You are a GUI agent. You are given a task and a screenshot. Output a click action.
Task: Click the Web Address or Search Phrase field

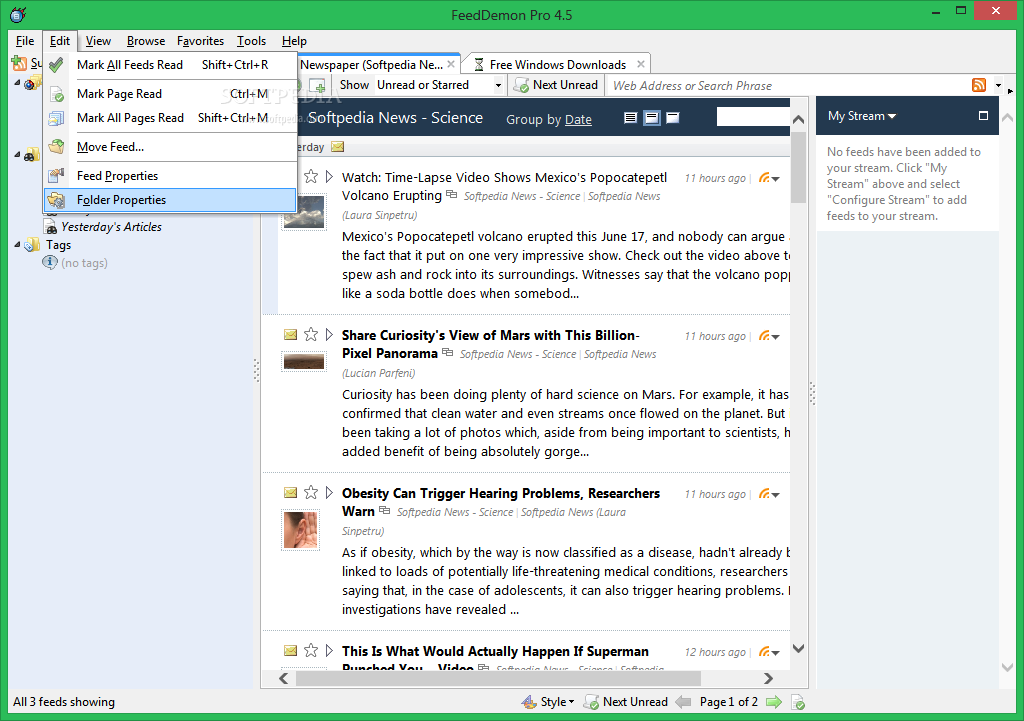[787, 86]
